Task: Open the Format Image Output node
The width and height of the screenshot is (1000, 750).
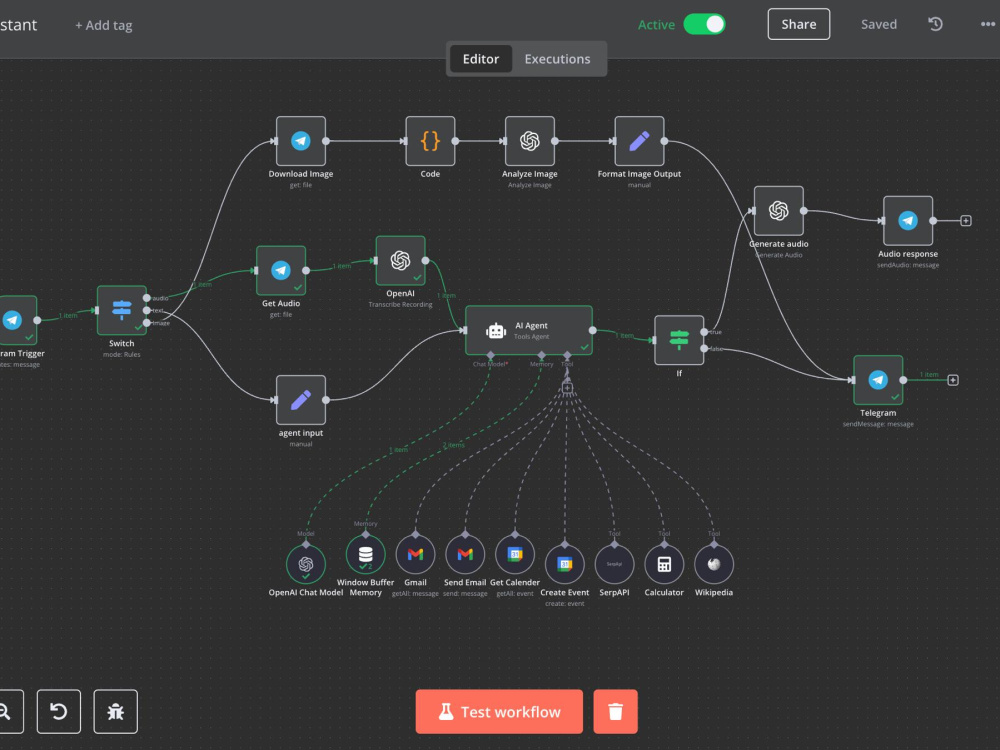Action: 639,141
